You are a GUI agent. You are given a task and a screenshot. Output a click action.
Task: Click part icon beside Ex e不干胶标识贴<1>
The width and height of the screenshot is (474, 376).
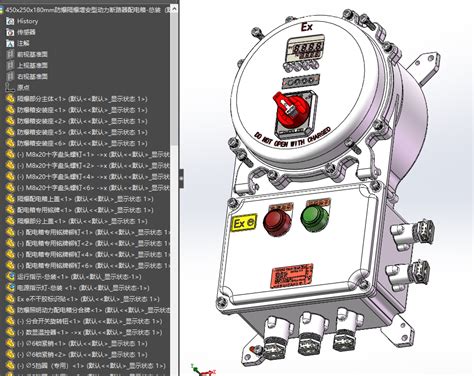click(x=10, y=299)
